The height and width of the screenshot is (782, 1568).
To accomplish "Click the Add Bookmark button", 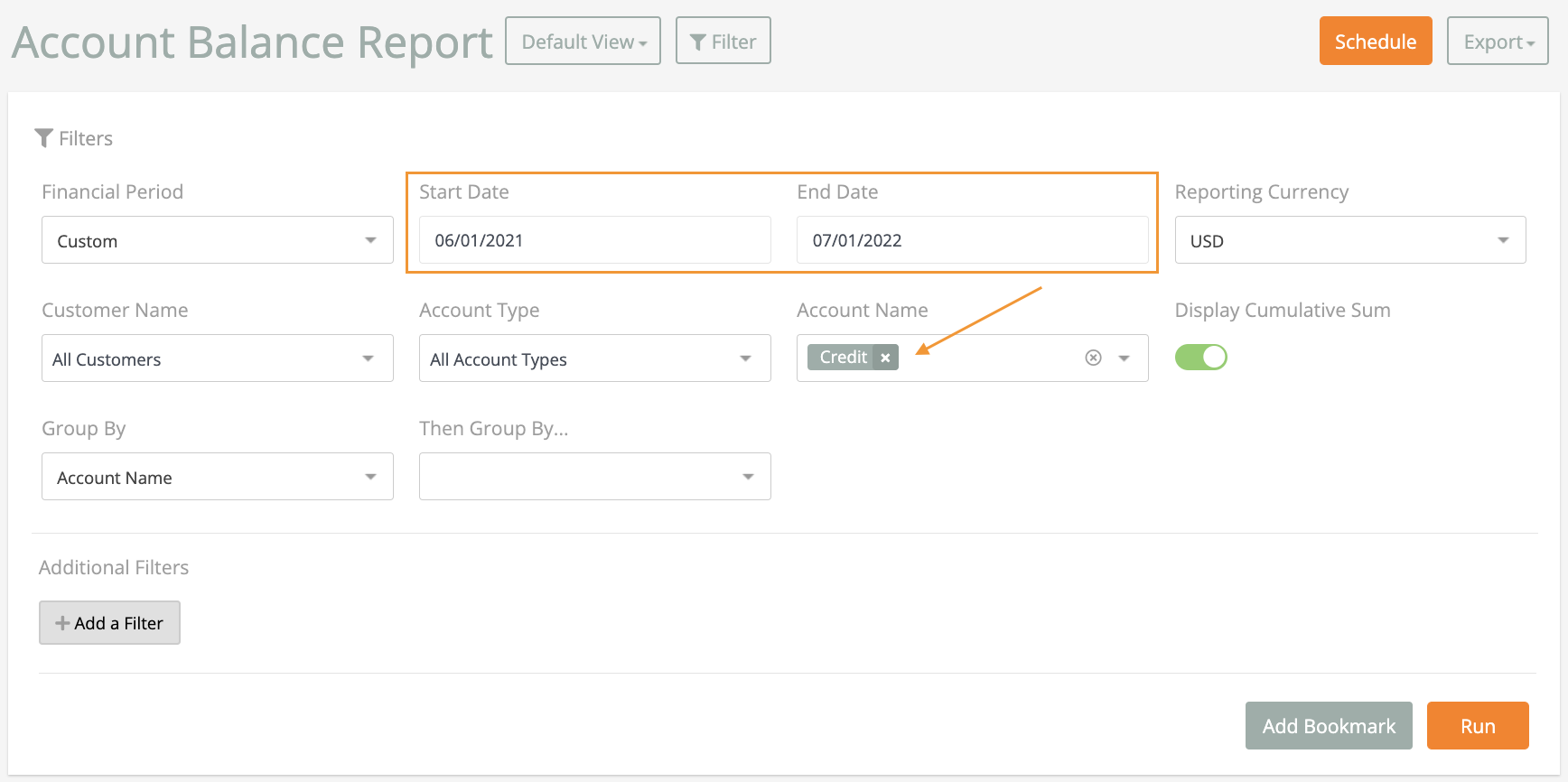I will pos(1329,726).
